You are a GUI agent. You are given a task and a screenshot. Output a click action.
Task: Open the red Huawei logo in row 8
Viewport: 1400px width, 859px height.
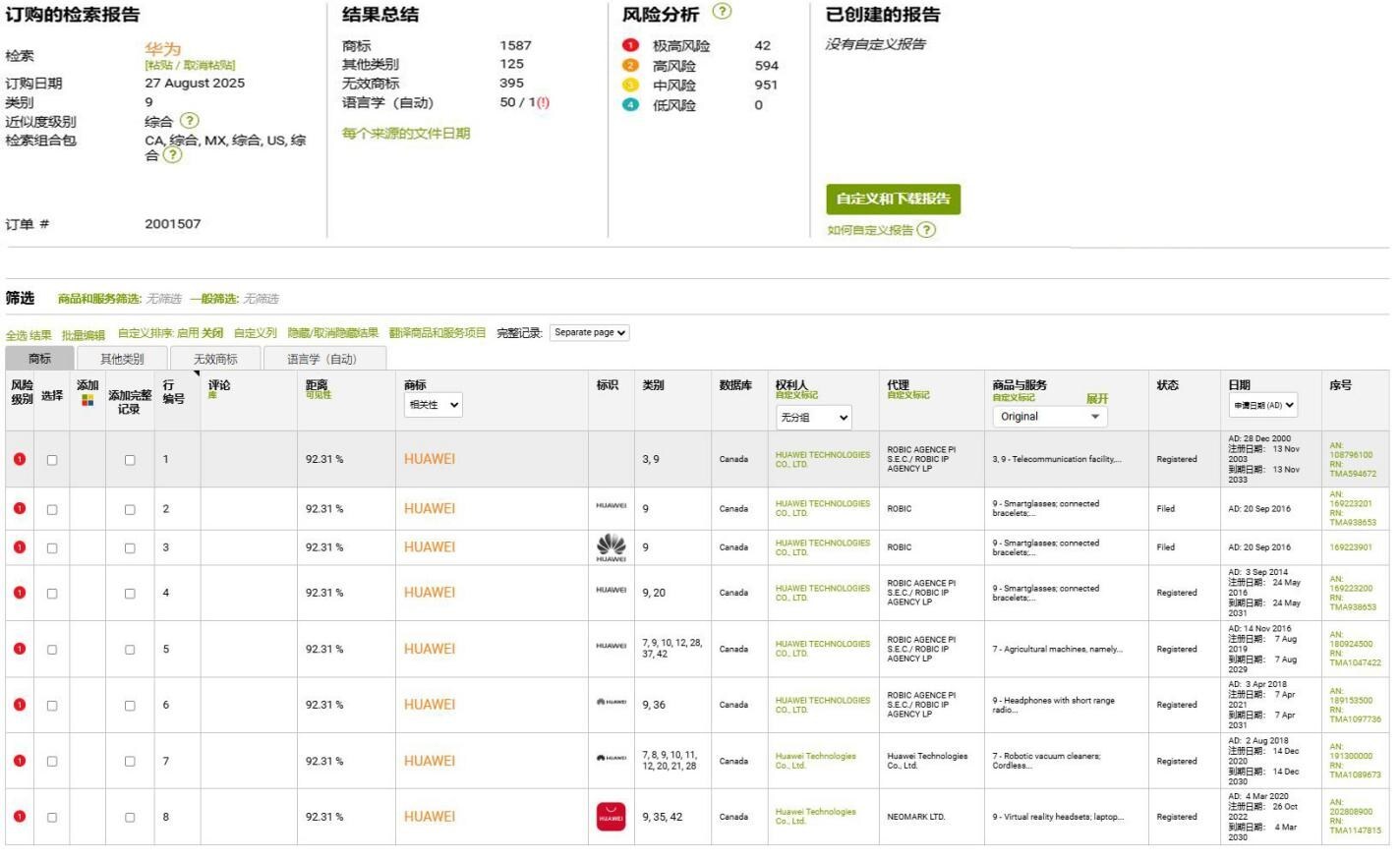tap(611, 817)
